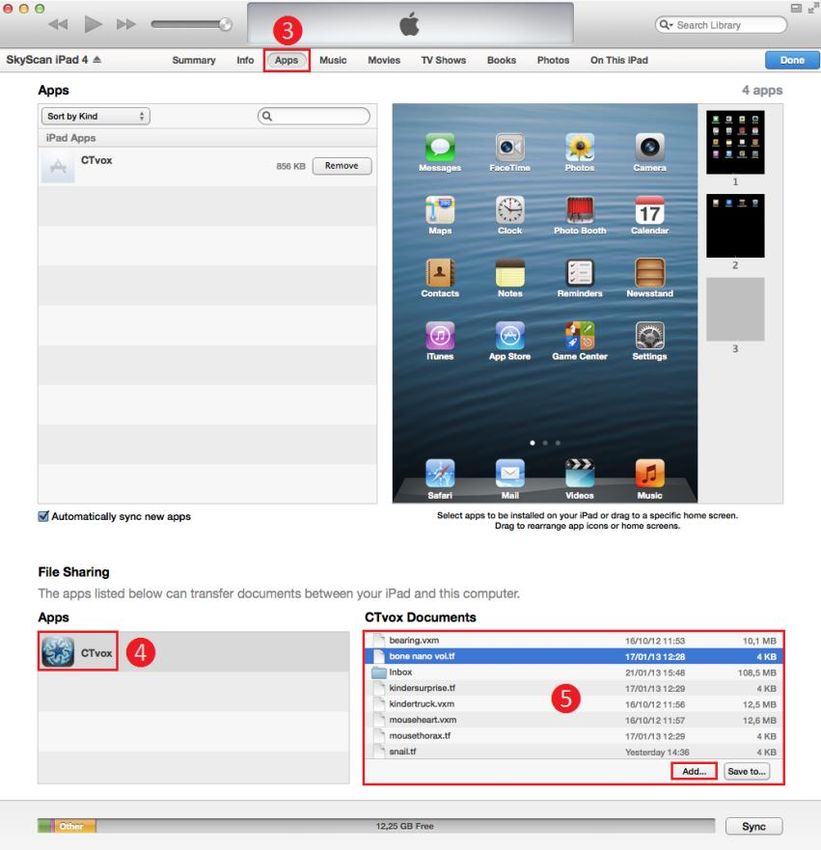The image size is (821, 850).
Task: Click the Save to... button
Action: click(x=747, y=771)
